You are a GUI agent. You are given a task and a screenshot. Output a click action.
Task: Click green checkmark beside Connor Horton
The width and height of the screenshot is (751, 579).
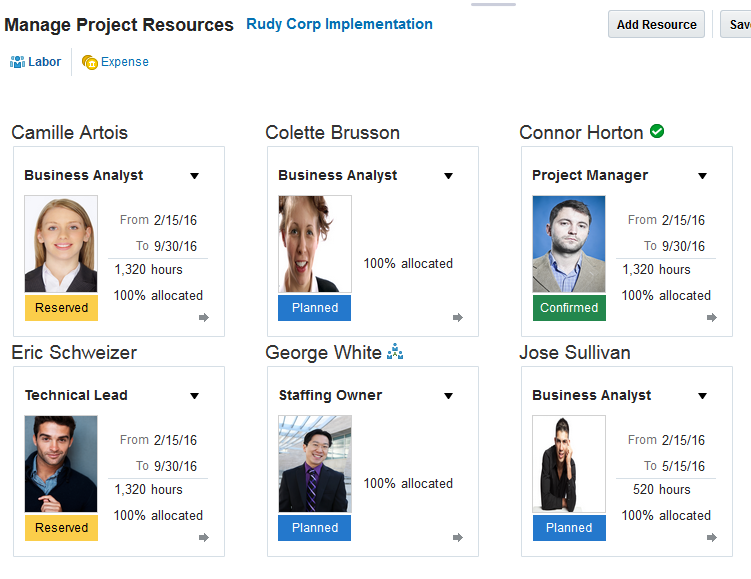(x=657, y=131)
